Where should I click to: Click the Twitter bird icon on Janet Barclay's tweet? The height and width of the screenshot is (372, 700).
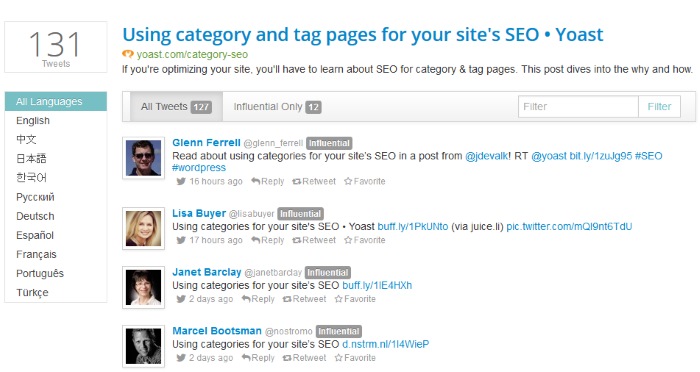tap(181, 299)
